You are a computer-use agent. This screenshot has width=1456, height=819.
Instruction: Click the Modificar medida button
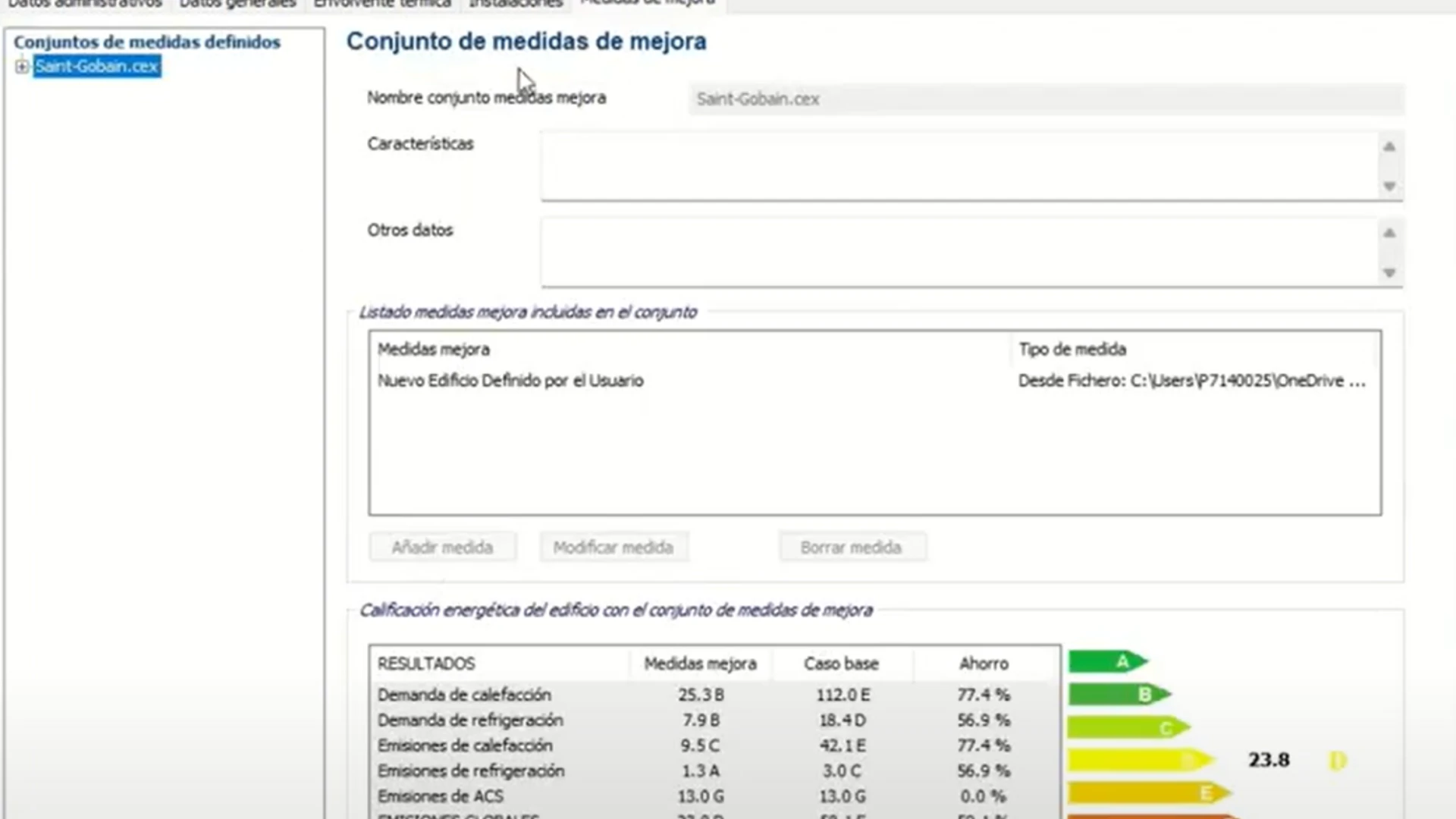pos(613,548)
